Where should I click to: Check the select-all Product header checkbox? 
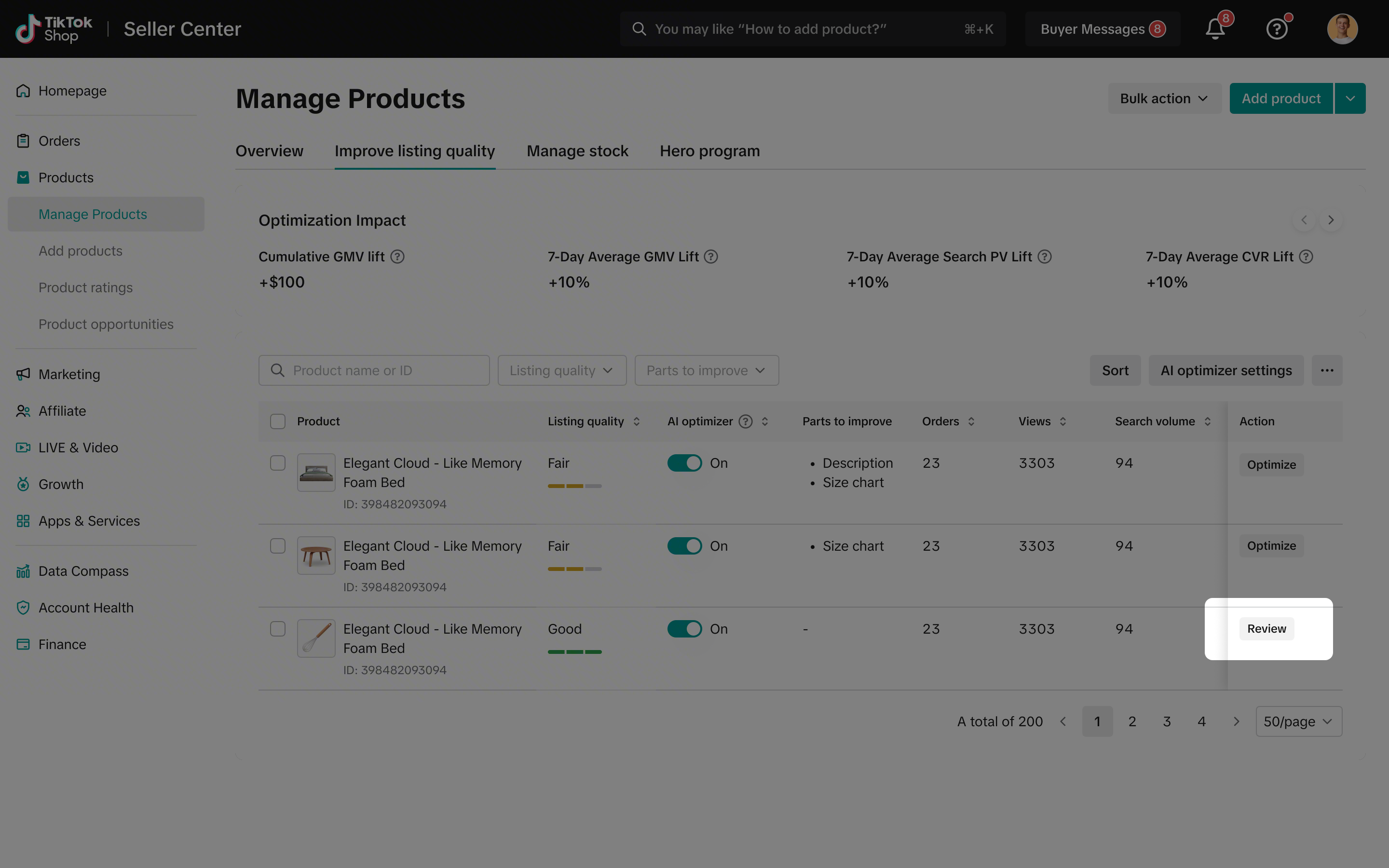(x=278, y=421)
